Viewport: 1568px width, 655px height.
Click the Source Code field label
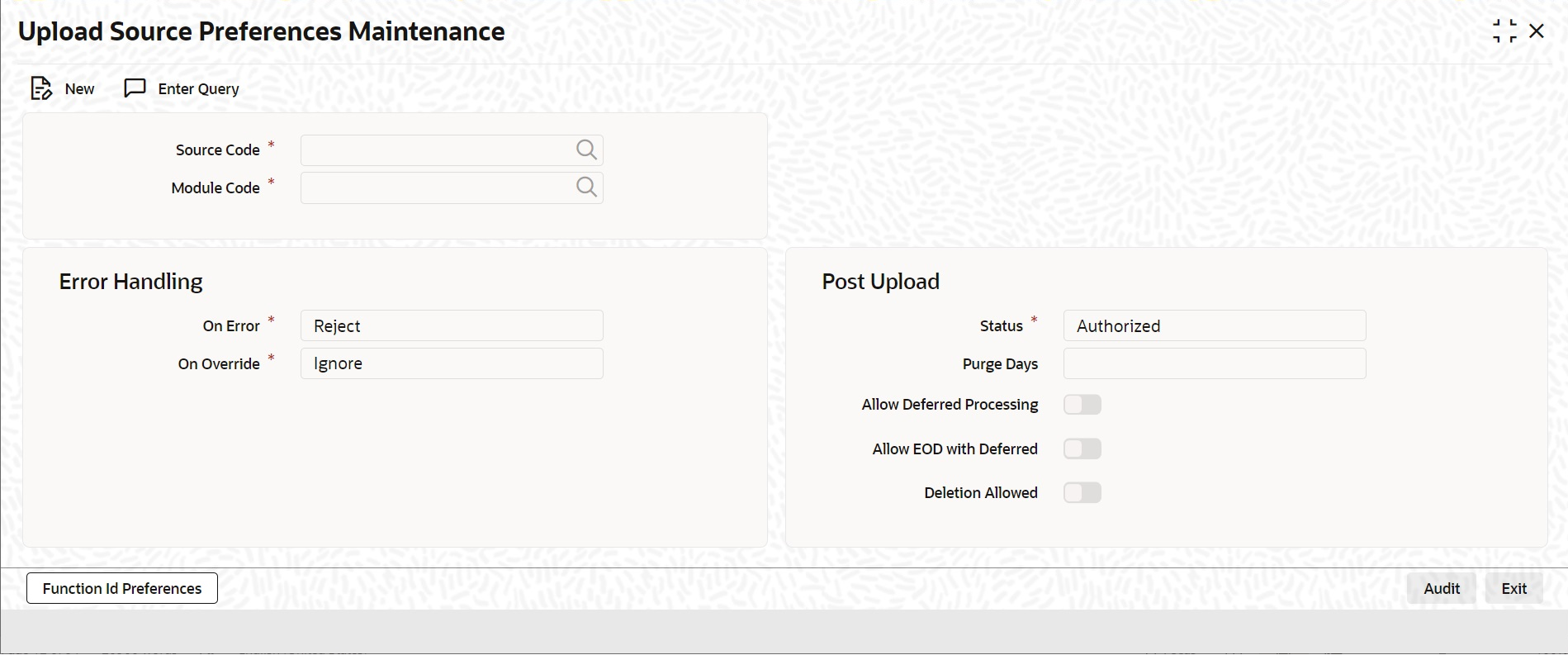218,150
